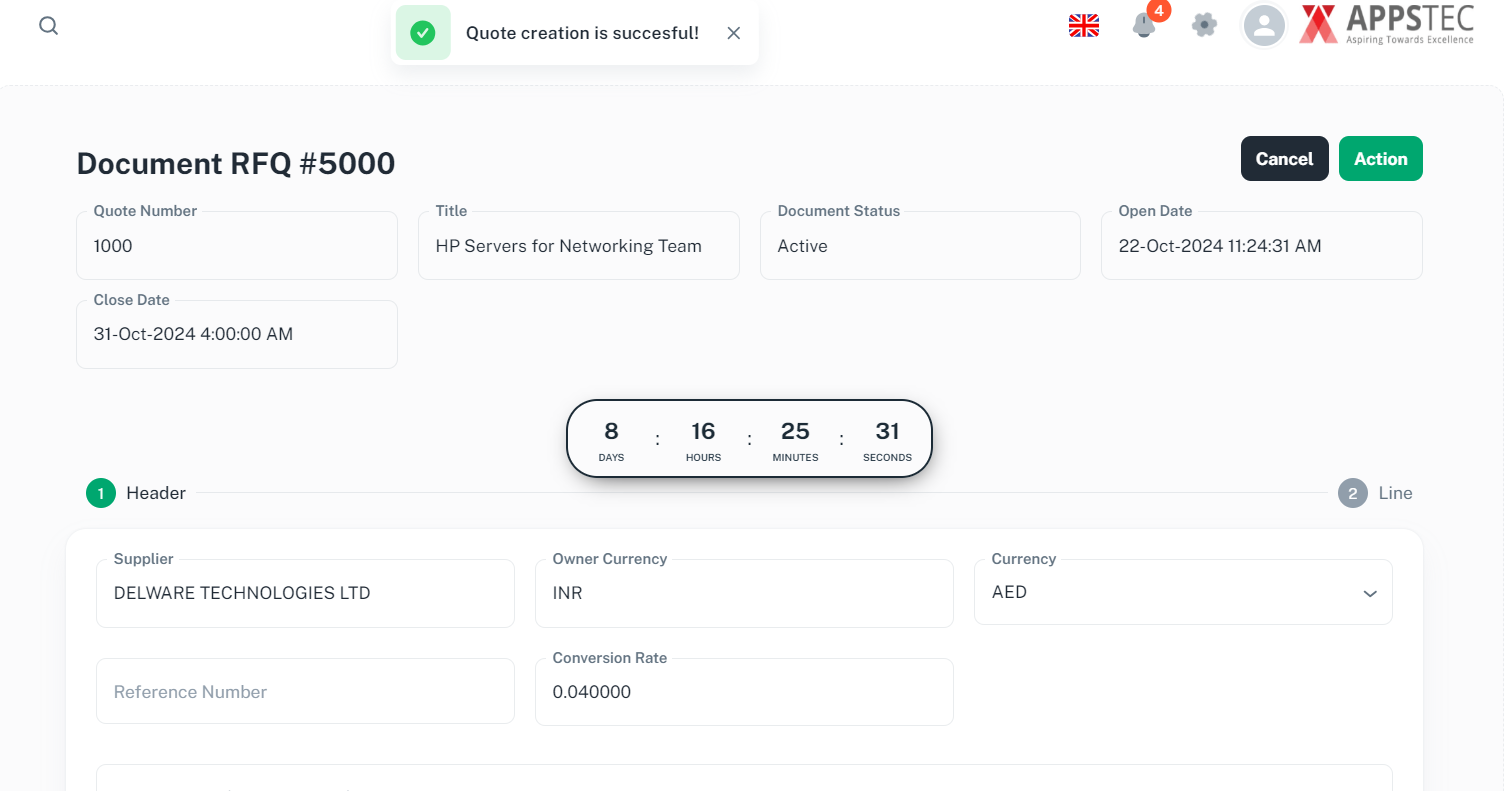Open the green Action button
The width and height of the screenshot is (1510, 791).
point(1380,159)
